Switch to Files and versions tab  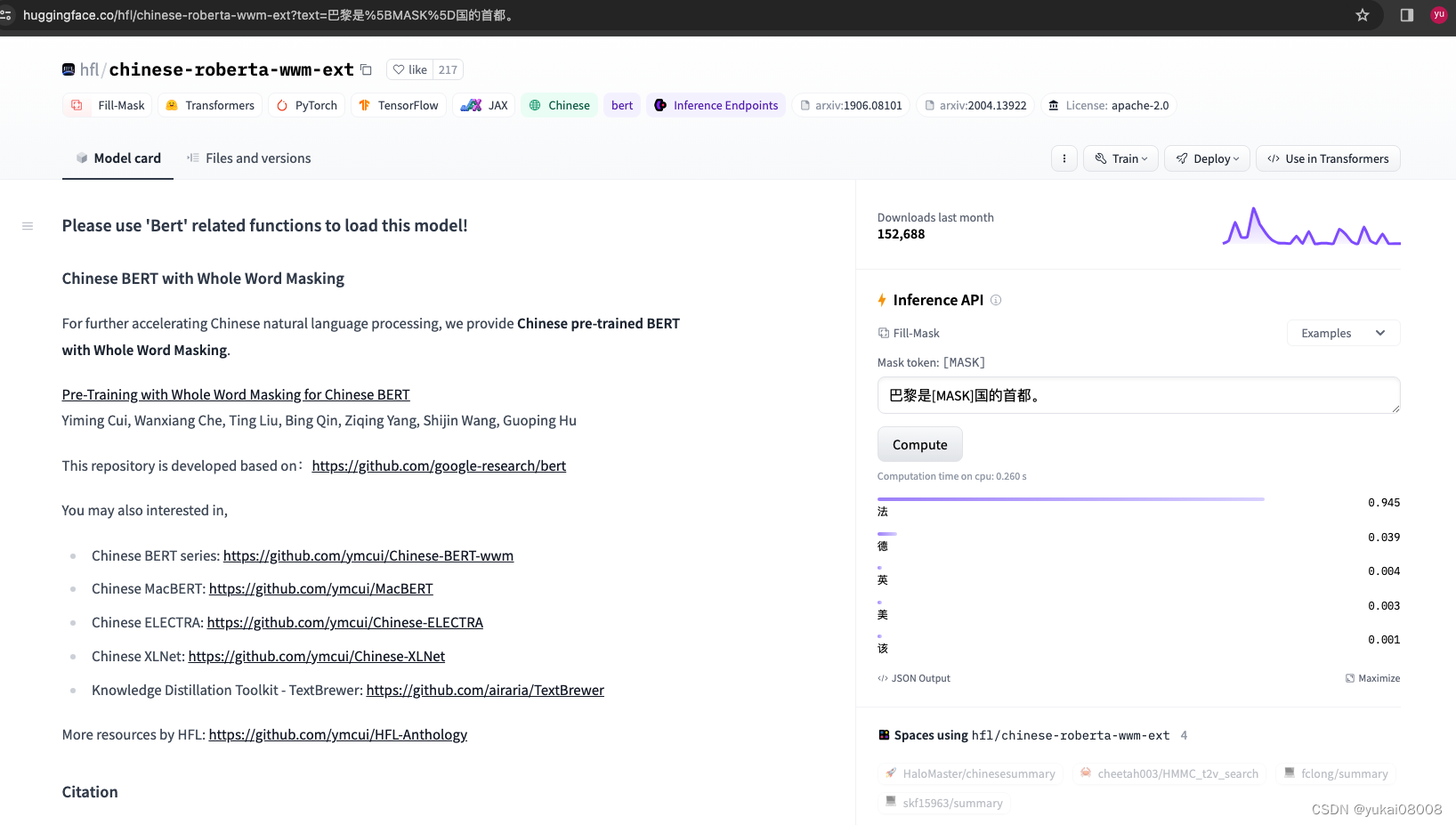248,158
